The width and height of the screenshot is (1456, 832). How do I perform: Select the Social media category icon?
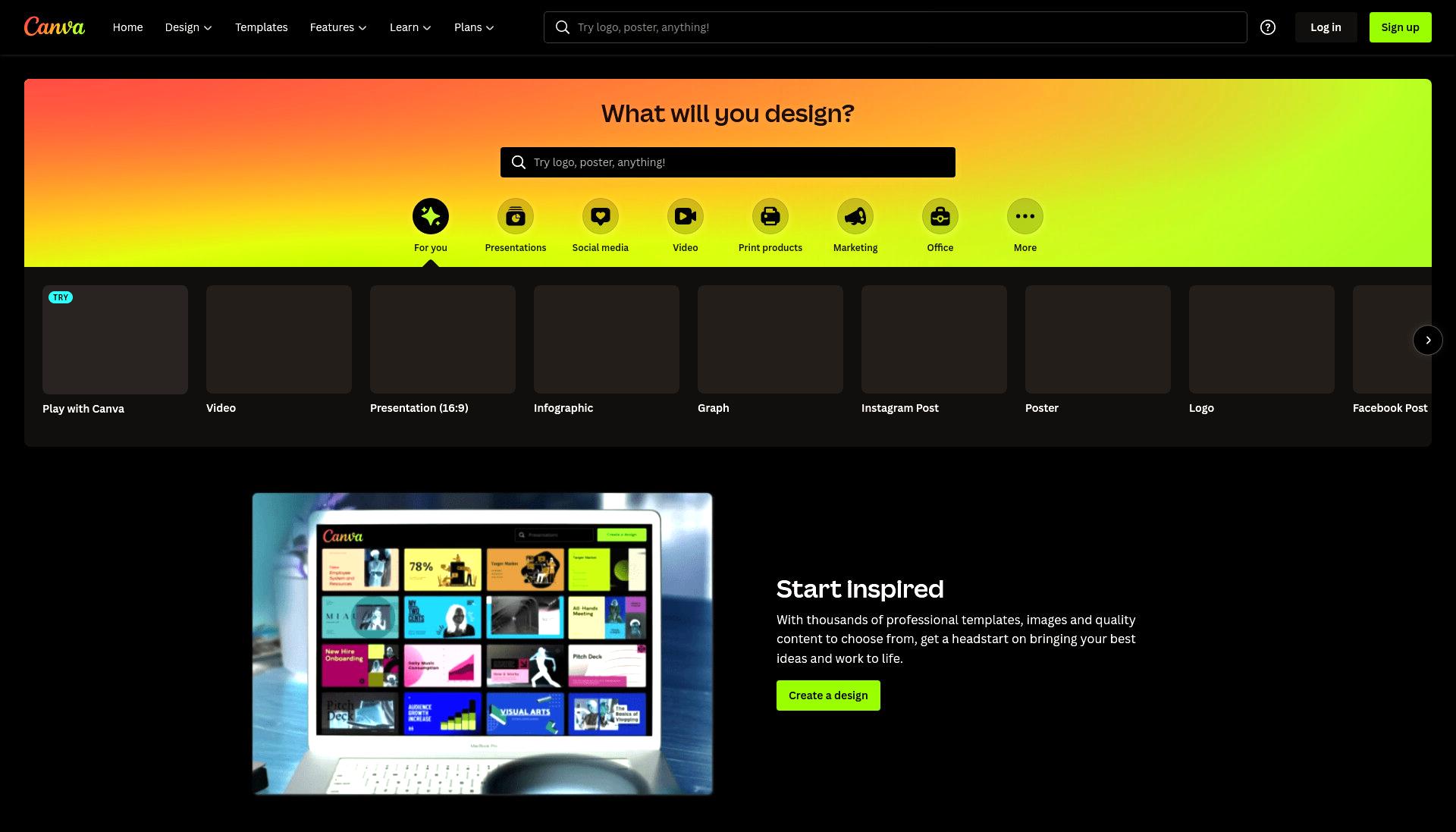tap(601, 217)
